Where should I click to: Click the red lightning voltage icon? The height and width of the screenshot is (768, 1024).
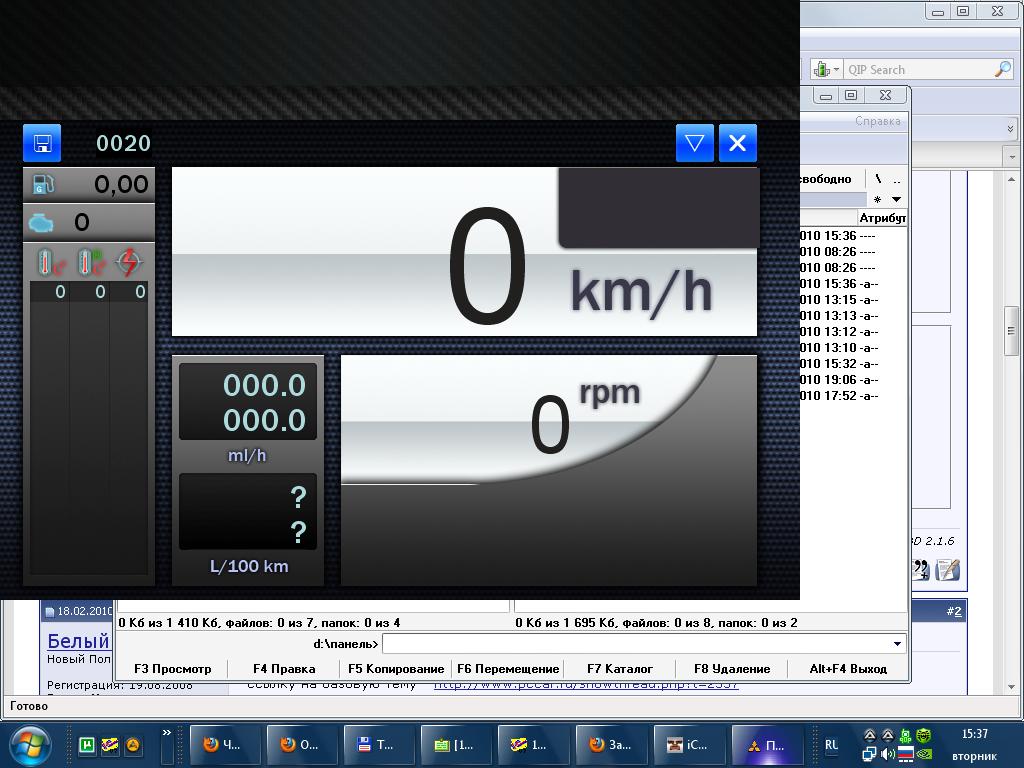coord(129,262)
